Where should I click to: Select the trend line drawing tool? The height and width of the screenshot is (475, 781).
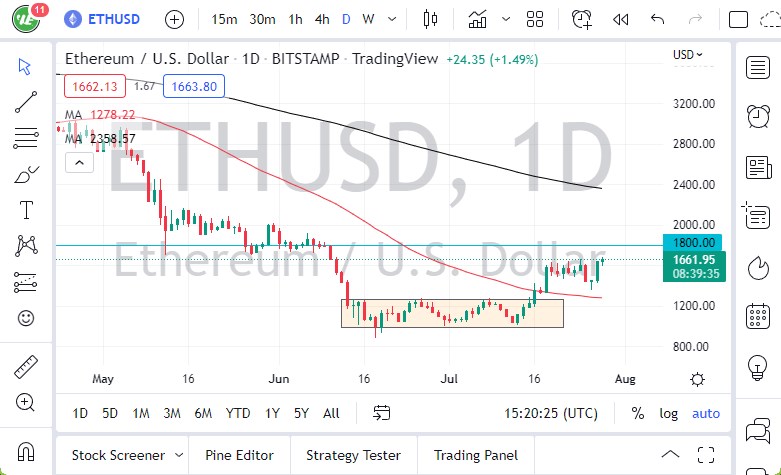click(x=26, y=102)
